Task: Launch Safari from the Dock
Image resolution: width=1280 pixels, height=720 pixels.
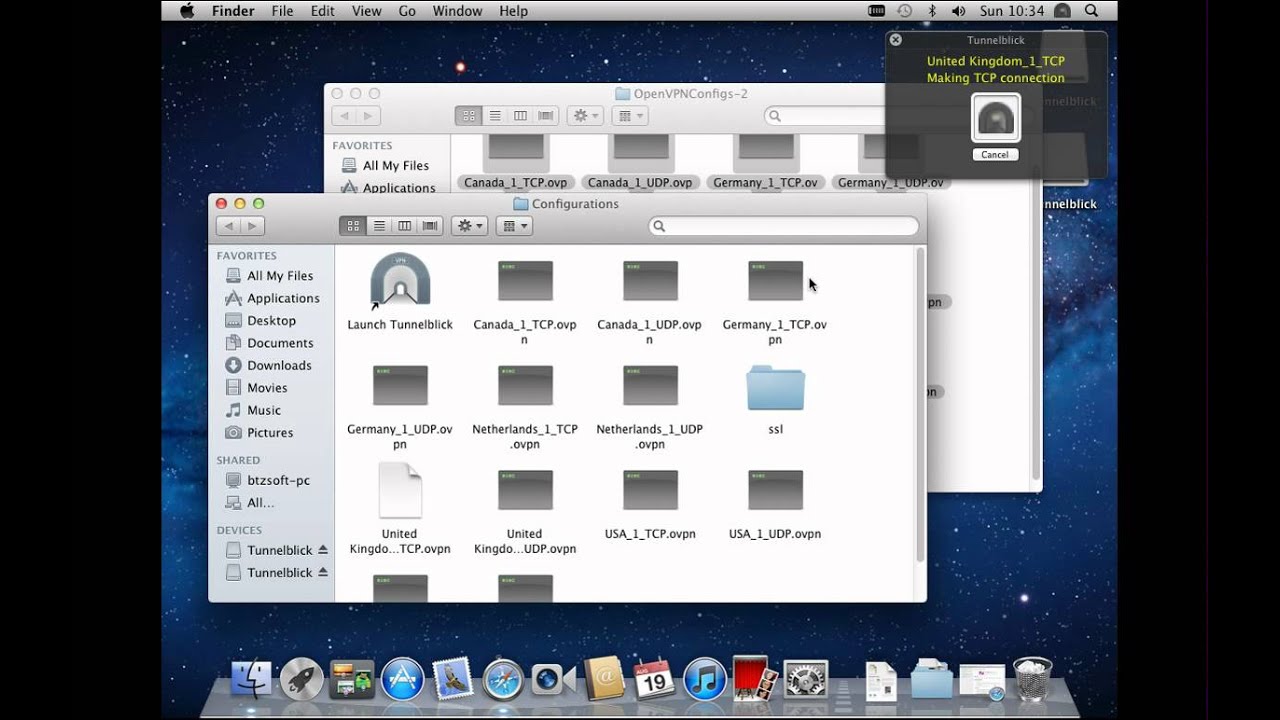Action: click(503, 679)
